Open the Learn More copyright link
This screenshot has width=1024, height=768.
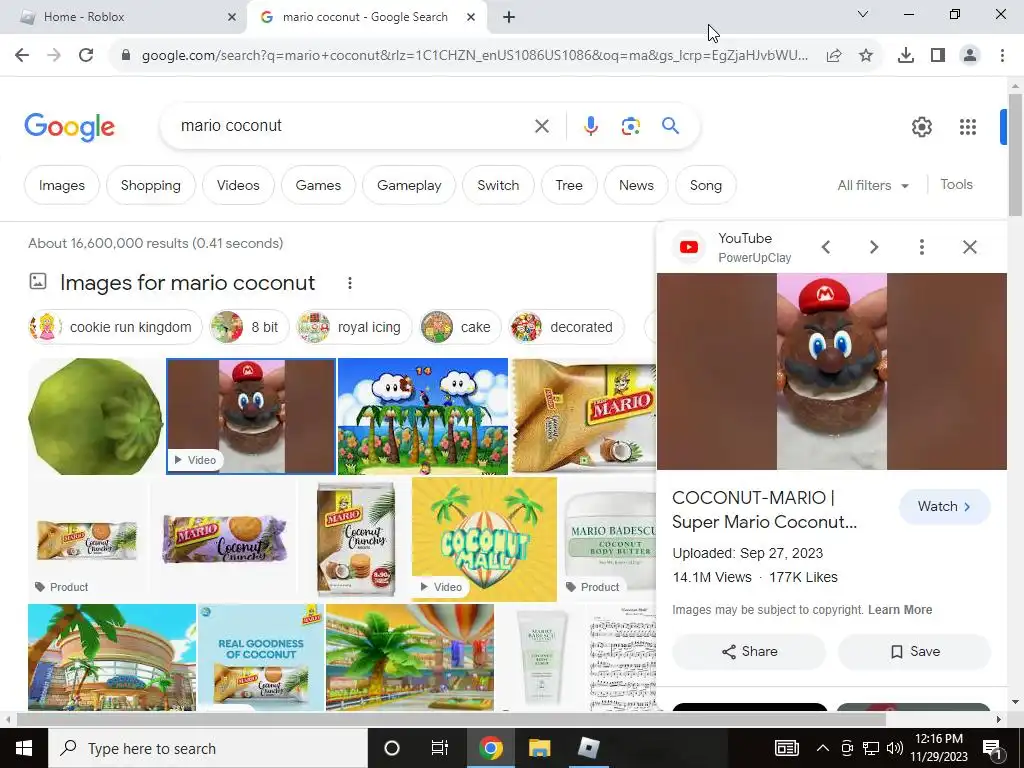pyautogui.click(x=900, y=610)
